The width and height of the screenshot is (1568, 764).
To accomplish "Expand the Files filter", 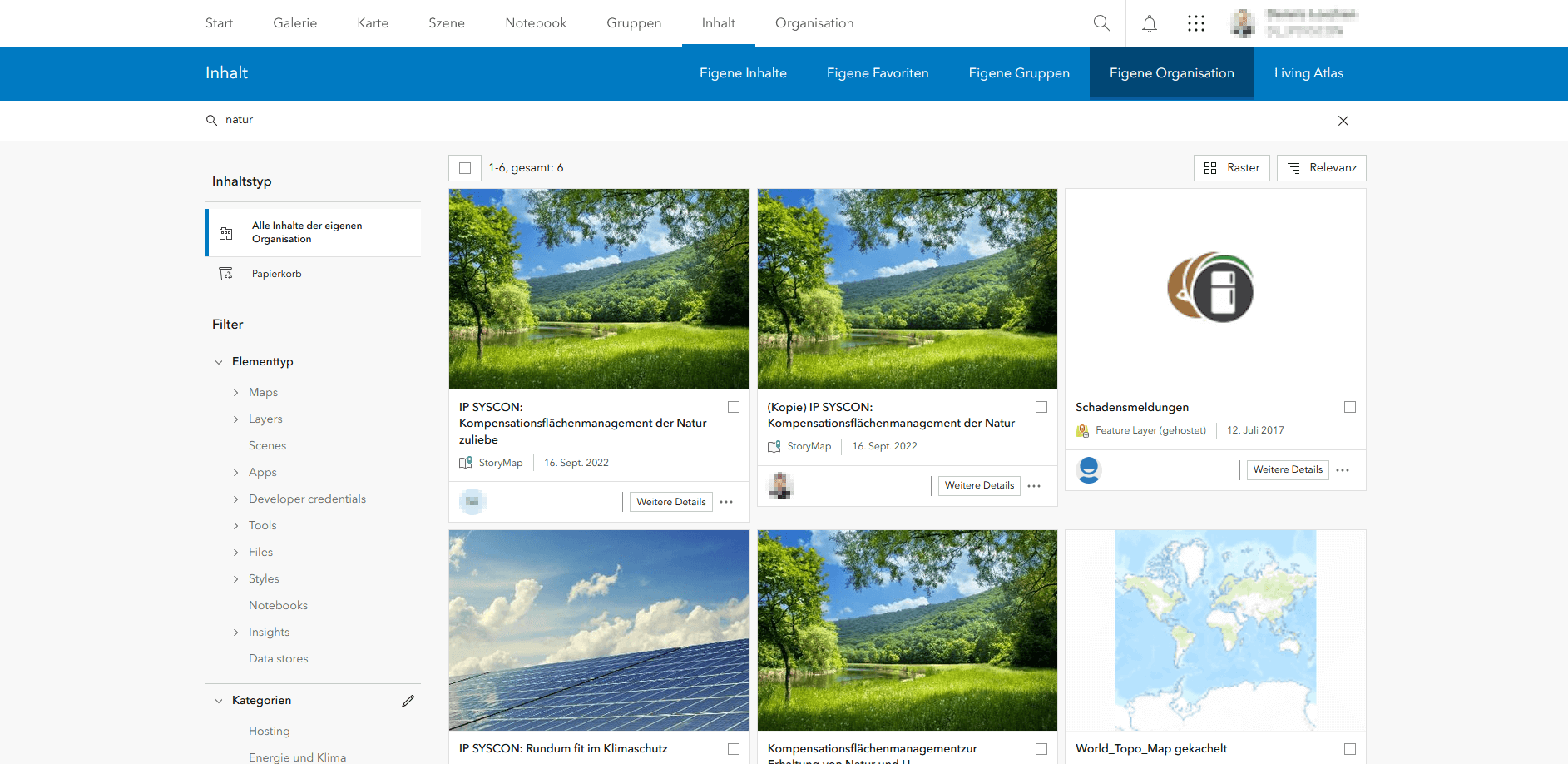I will [236, 553].
